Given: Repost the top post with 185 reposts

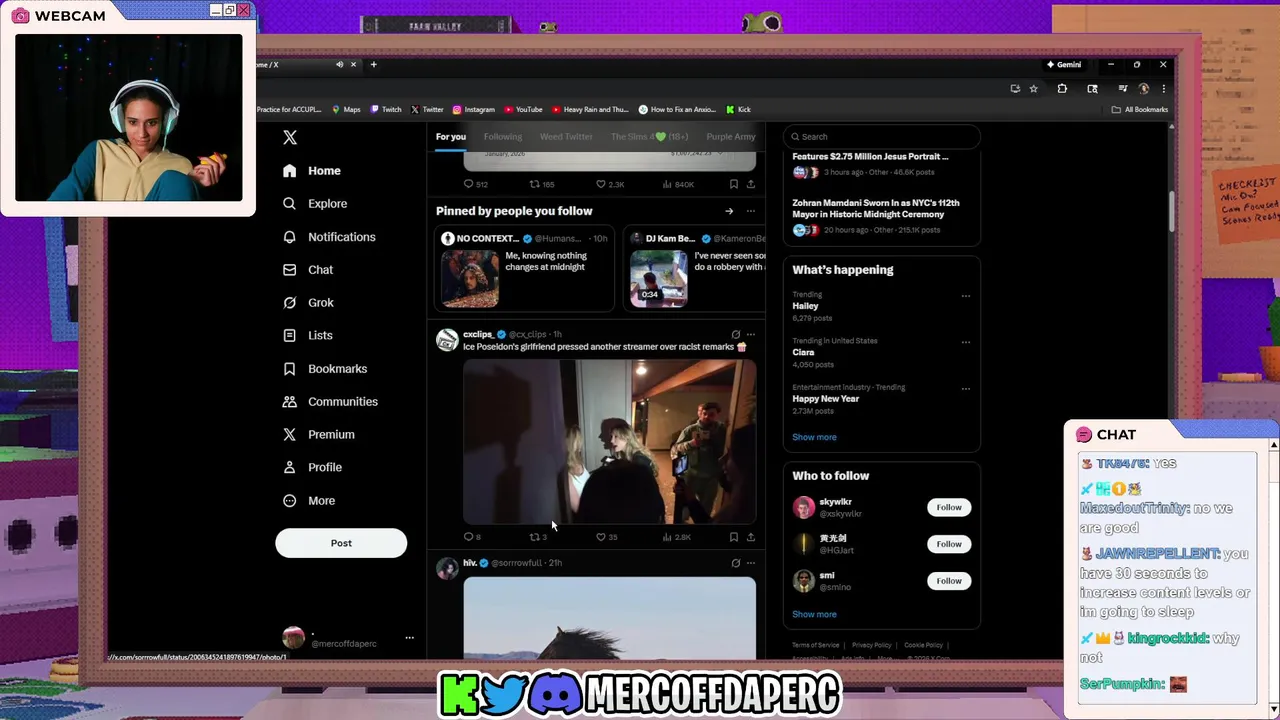Looking at the screenshot, I should click(x=535, y=184).
